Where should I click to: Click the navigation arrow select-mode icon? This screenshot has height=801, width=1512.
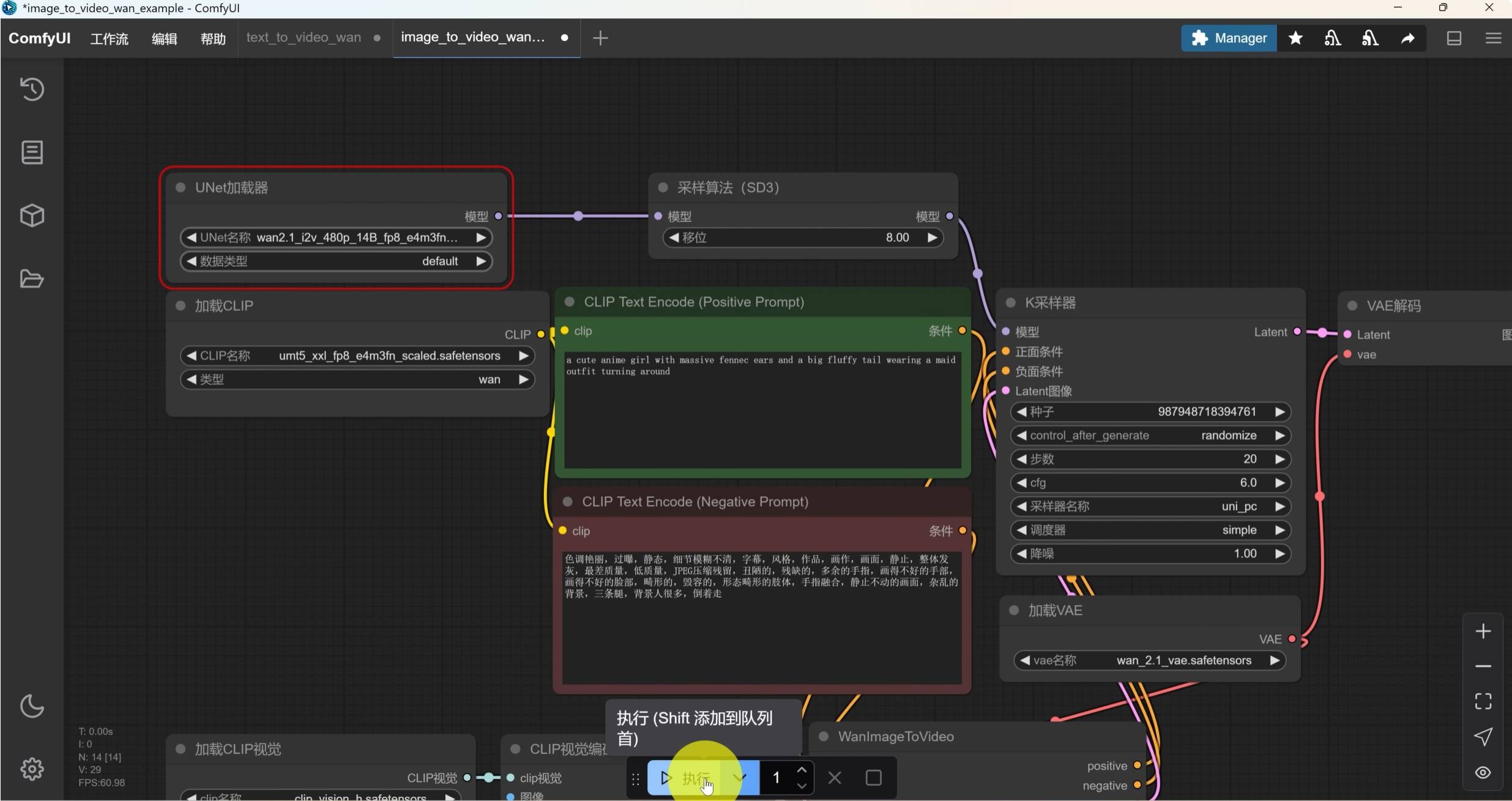pyautogui.click(x=1483, y=736)
